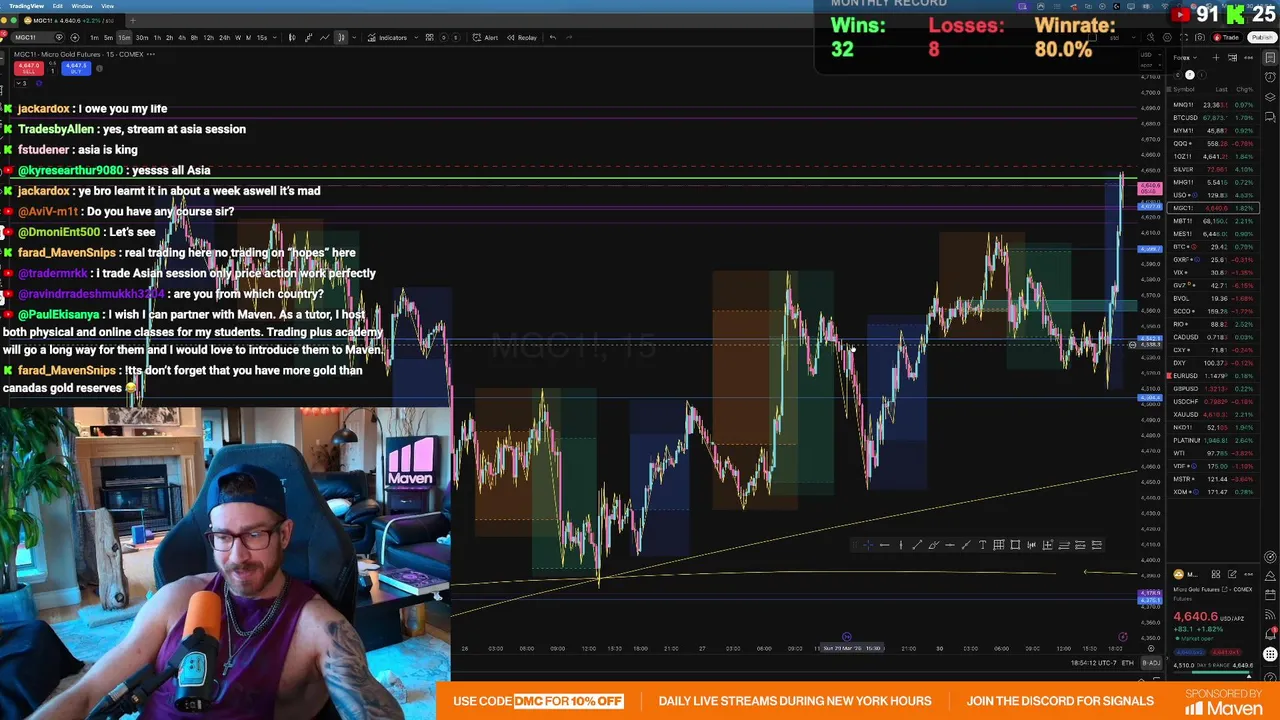Expand the timeframe dropdown arrow after 15s
1280x720 pixels.
point(274,37)
